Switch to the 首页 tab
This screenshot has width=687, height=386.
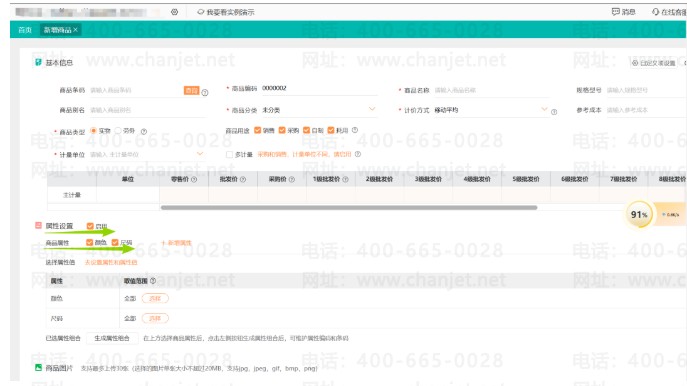click(25, 30)
